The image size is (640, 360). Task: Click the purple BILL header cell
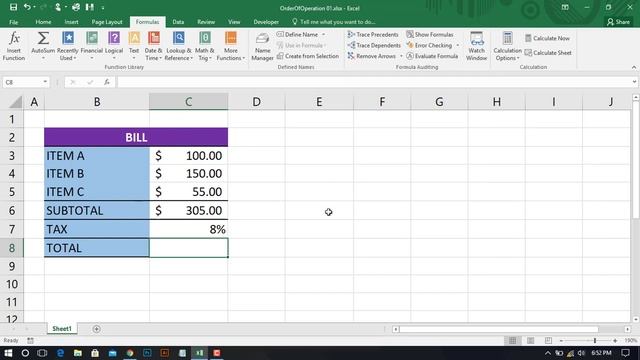pyautogui.click(x=136, y=137)
